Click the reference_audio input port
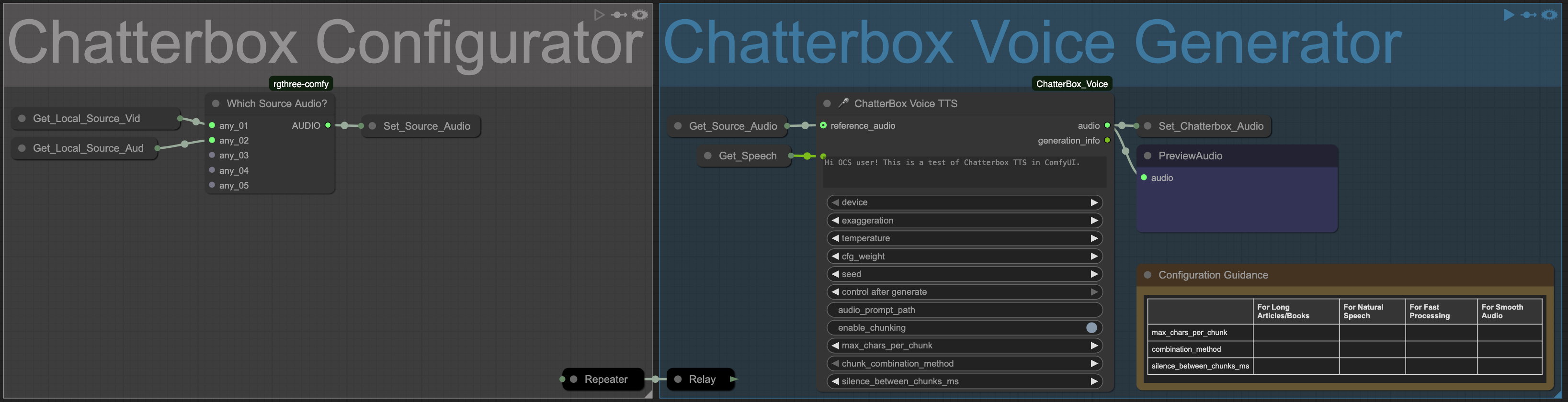1568x402 pixels. (x=824, y=125)
